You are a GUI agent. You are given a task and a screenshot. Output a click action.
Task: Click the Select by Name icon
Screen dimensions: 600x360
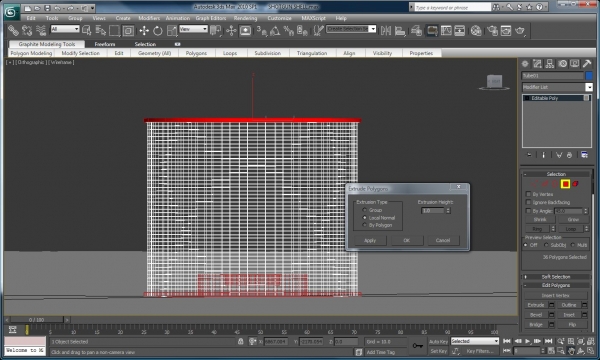coord(101,30)
